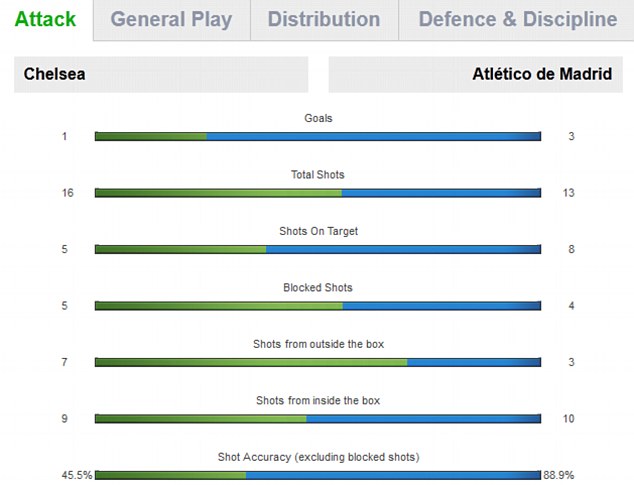Click the Chelsea team header
Screen dimensions: 634x485
click(x=161, y=74)
